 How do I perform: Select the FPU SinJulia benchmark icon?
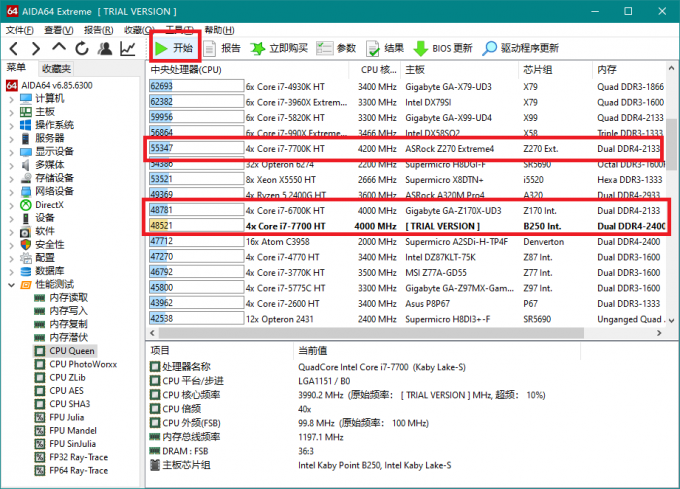39,444
